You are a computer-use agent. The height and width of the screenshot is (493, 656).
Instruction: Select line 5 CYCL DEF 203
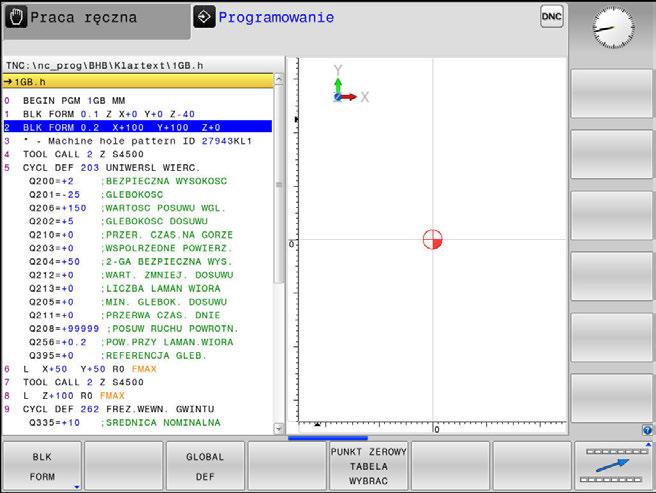pyautogui.click(x=138, y=167)
